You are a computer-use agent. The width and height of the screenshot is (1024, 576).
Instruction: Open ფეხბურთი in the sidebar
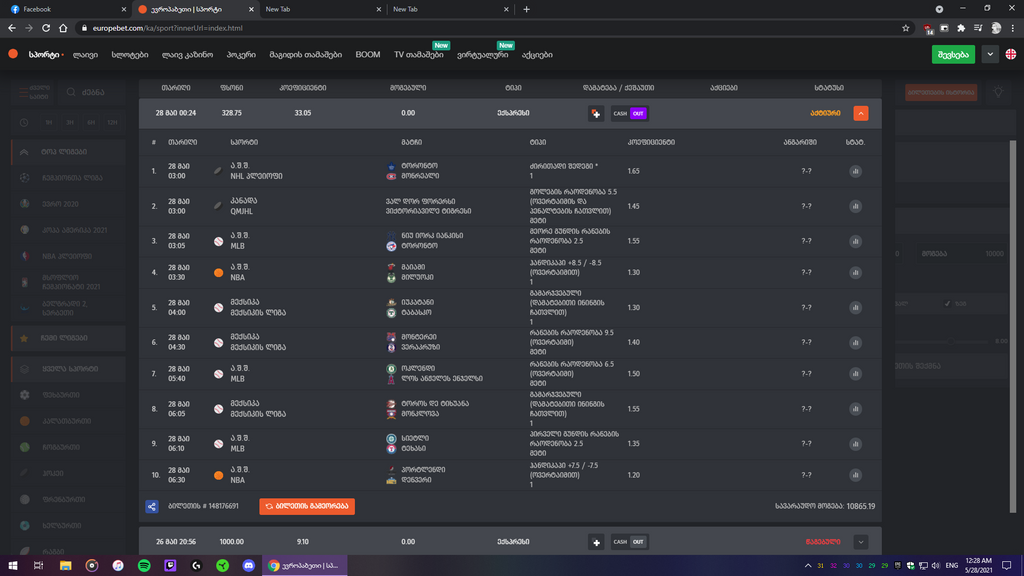coord(69,395)
